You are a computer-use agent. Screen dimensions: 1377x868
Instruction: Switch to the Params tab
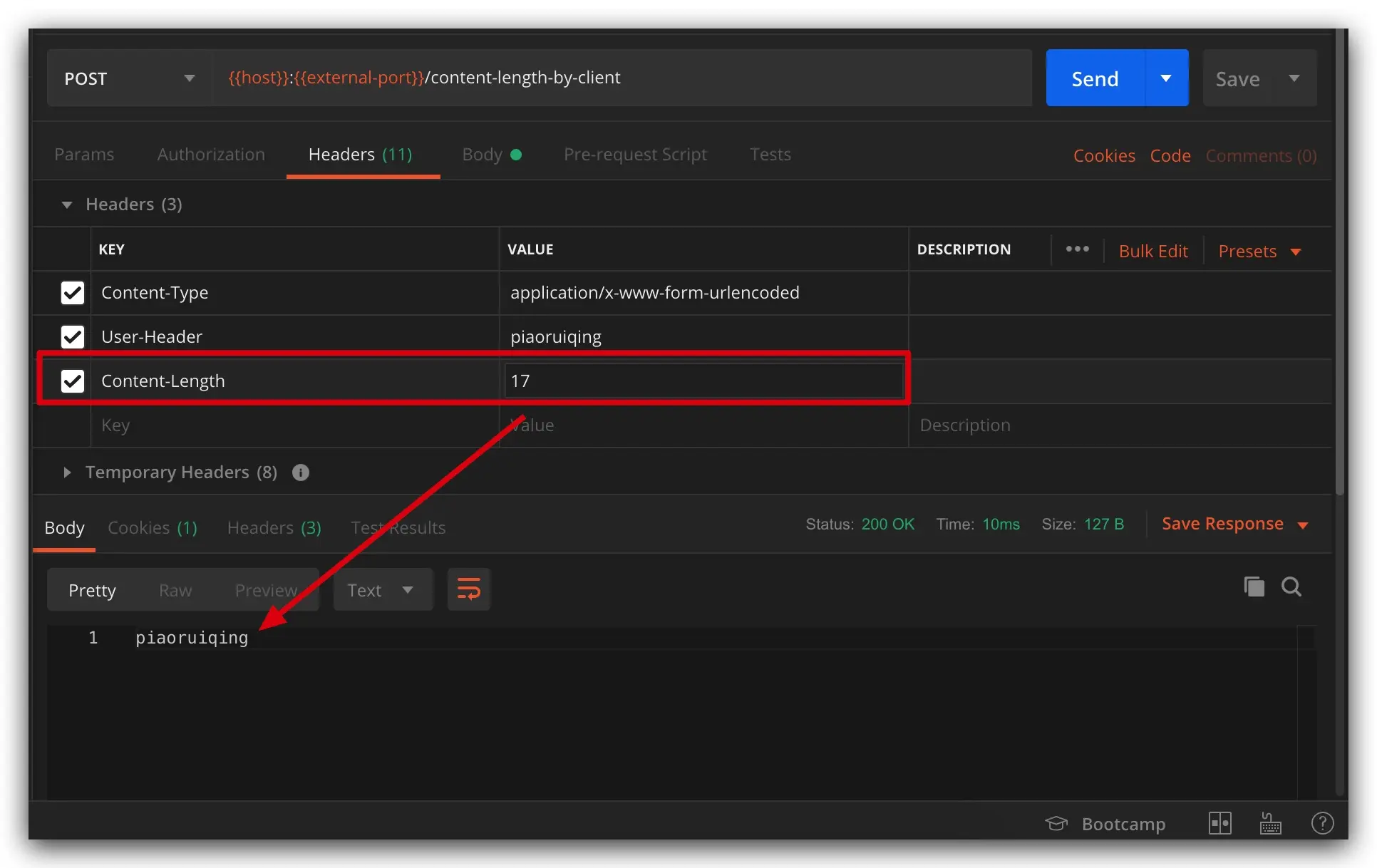tap(84, 155)
